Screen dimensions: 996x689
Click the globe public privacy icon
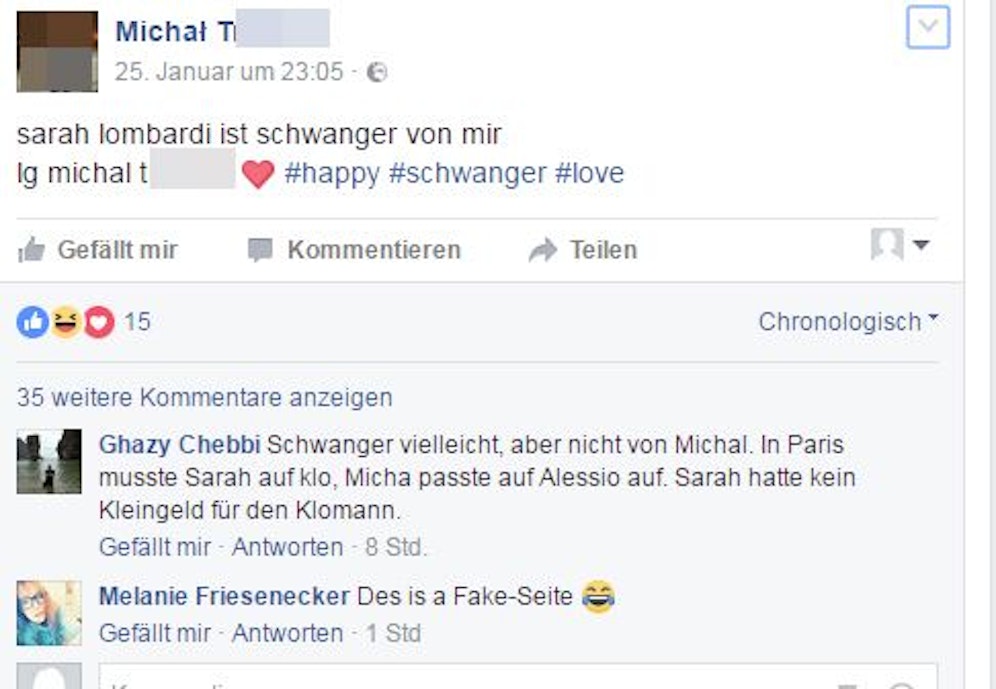(377, 72)
